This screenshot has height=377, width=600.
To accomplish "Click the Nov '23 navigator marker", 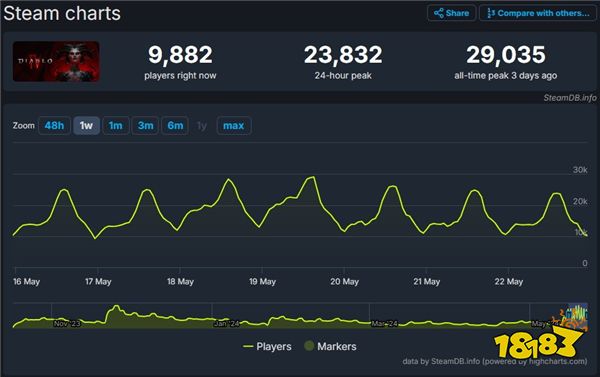I will (x=67, y=324).
